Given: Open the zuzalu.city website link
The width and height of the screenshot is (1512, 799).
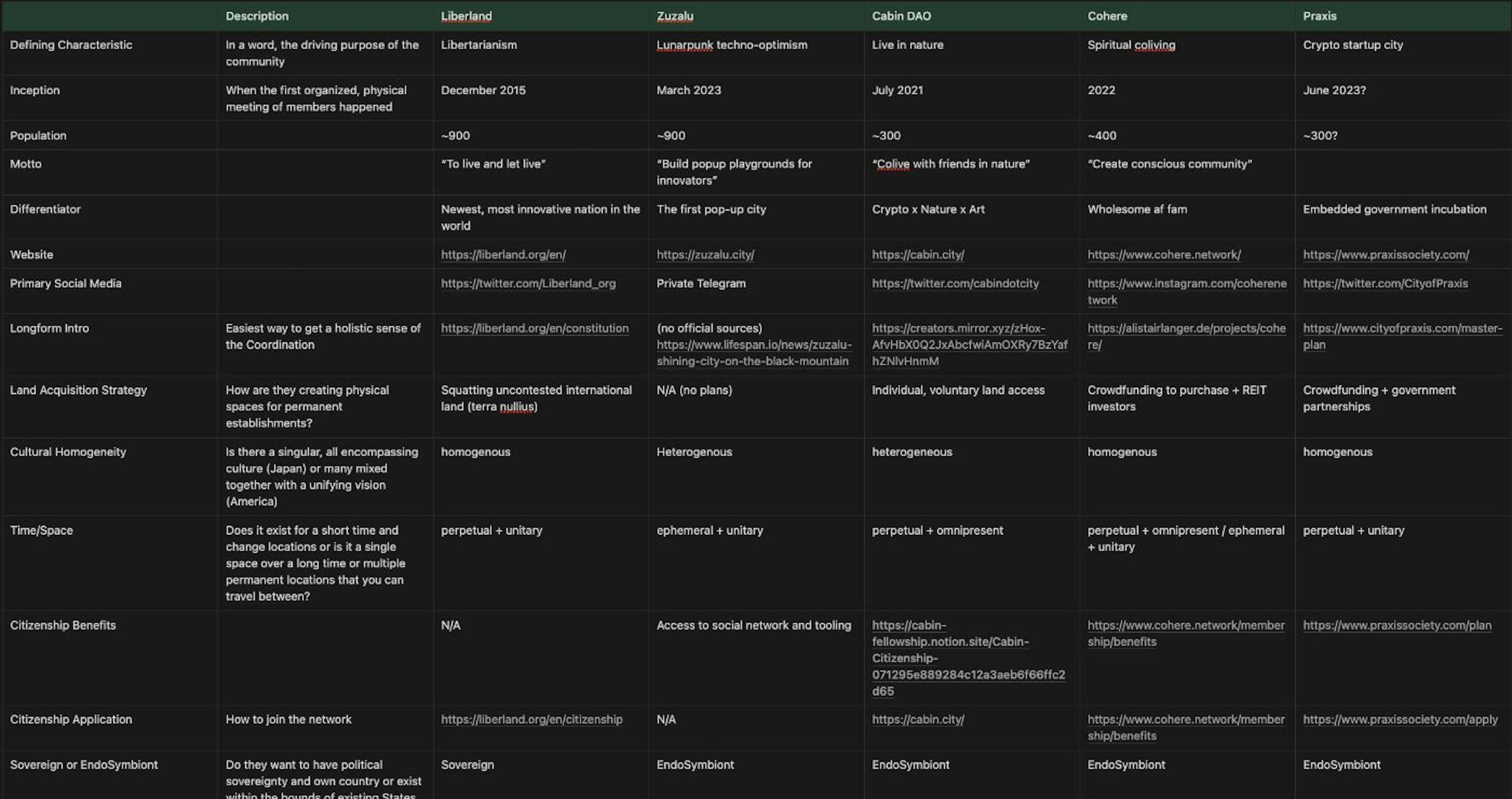Looking at the screenshot, I should coord(705,255).
